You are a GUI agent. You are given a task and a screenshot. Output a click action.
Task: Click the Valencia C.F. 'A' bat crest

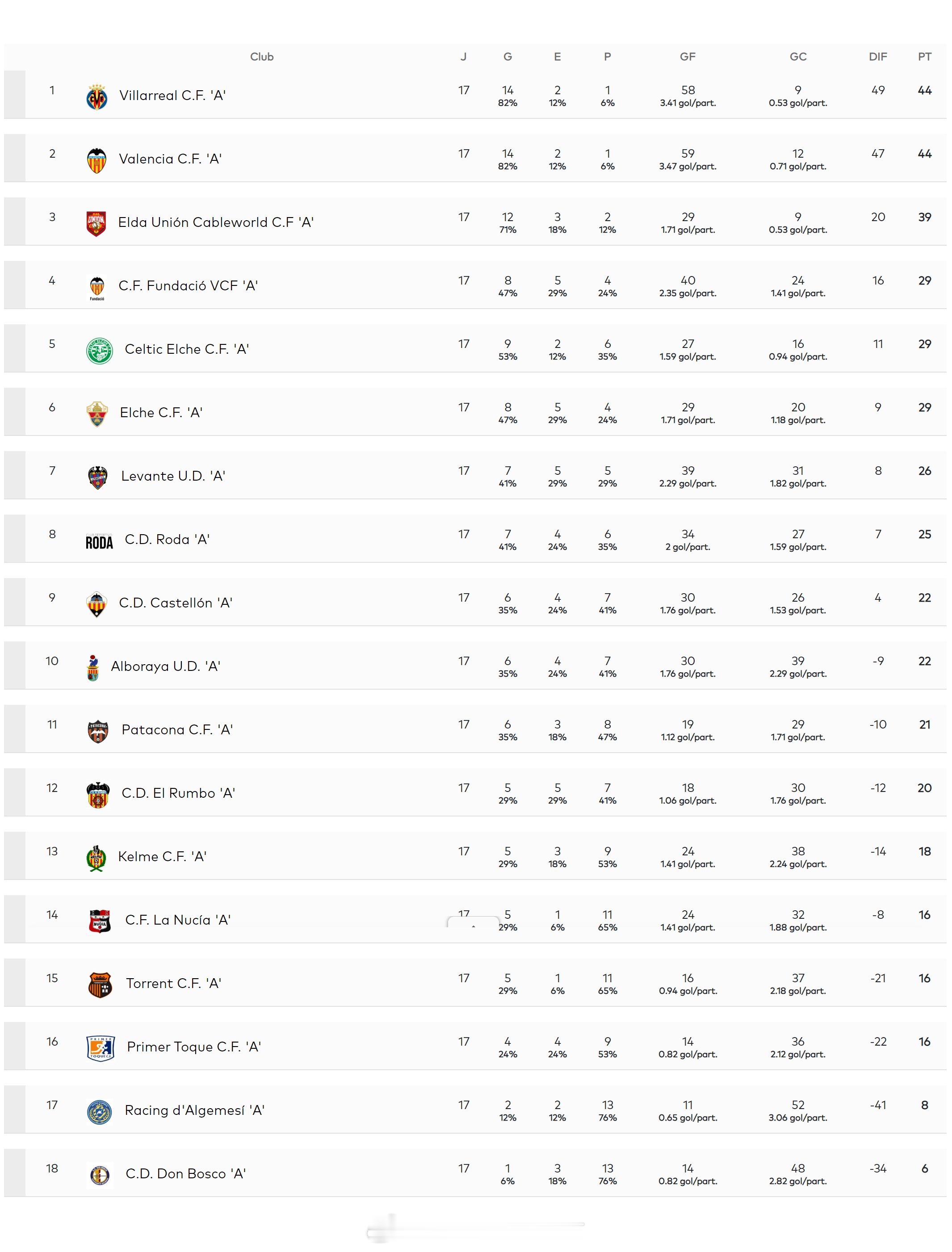[97, 160]
